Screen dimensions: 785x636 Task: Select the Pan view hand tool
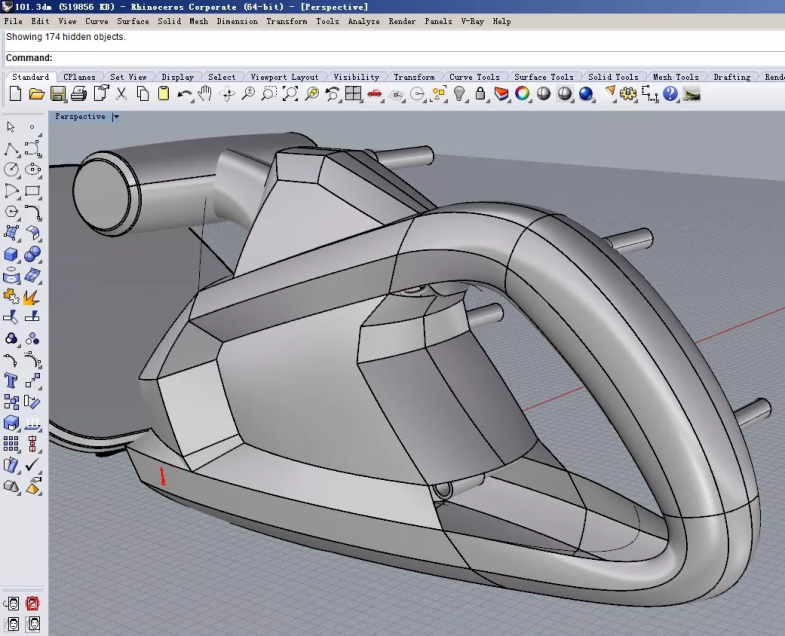click(x=205, y=94)
